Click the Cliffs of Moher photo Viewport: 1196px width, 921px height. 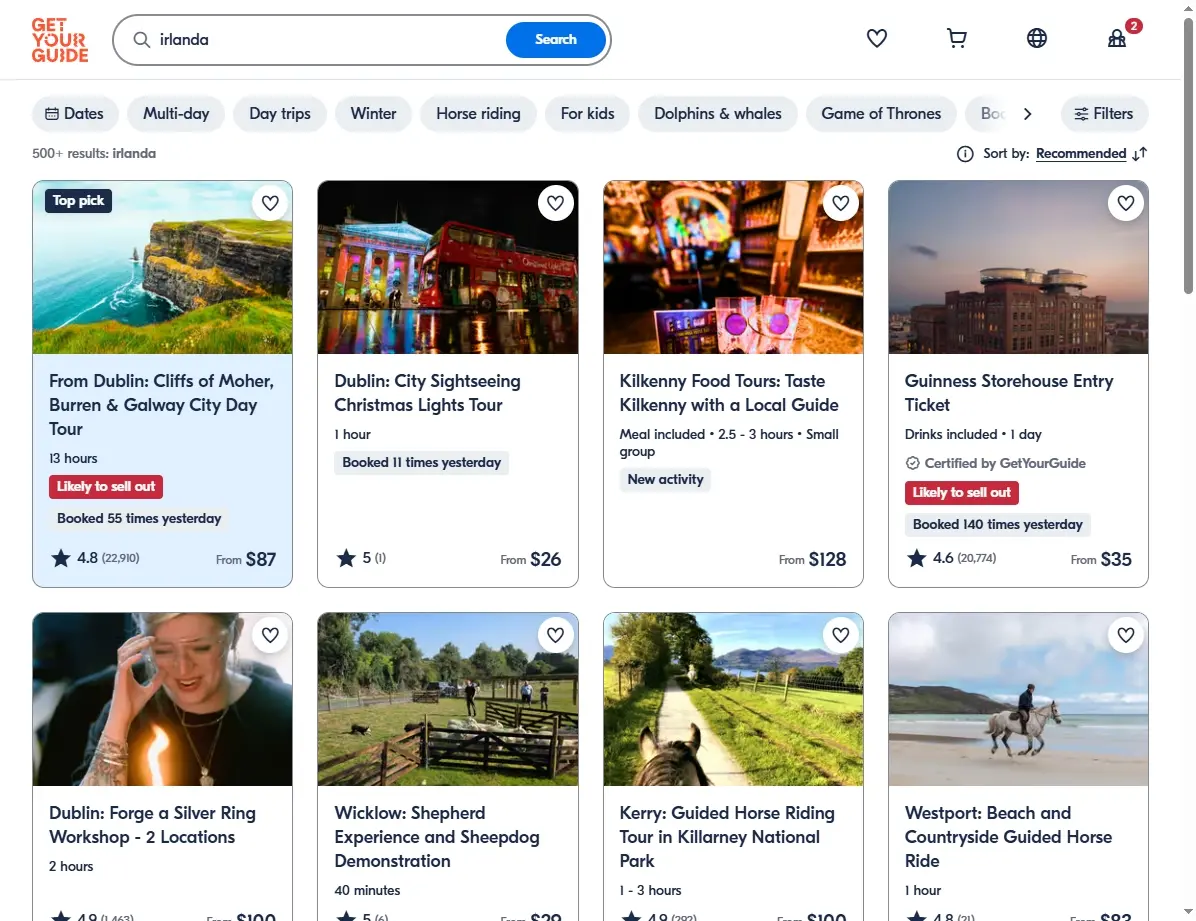pyautogui.click(x=162, y=267)
